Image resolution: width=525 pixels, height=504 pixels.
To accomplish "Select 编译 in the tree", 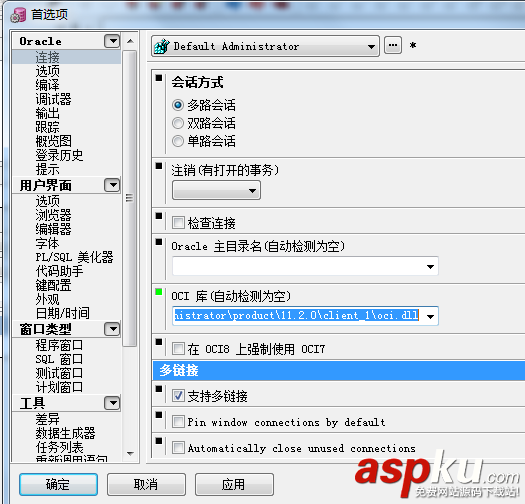I will click(48, 85).
